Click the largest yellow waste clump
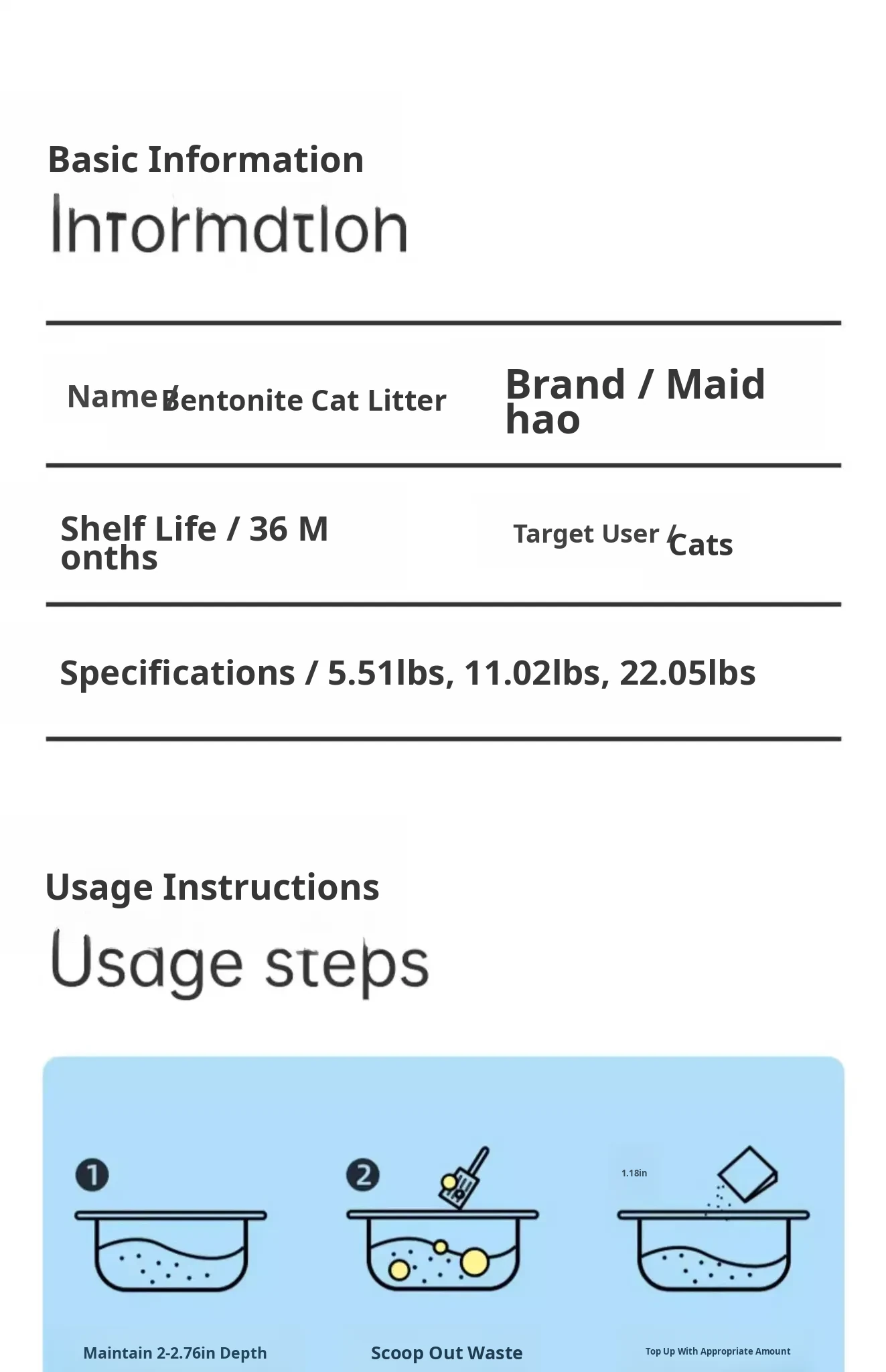Screen dimensions: 886x1372 click(475, 1261)
